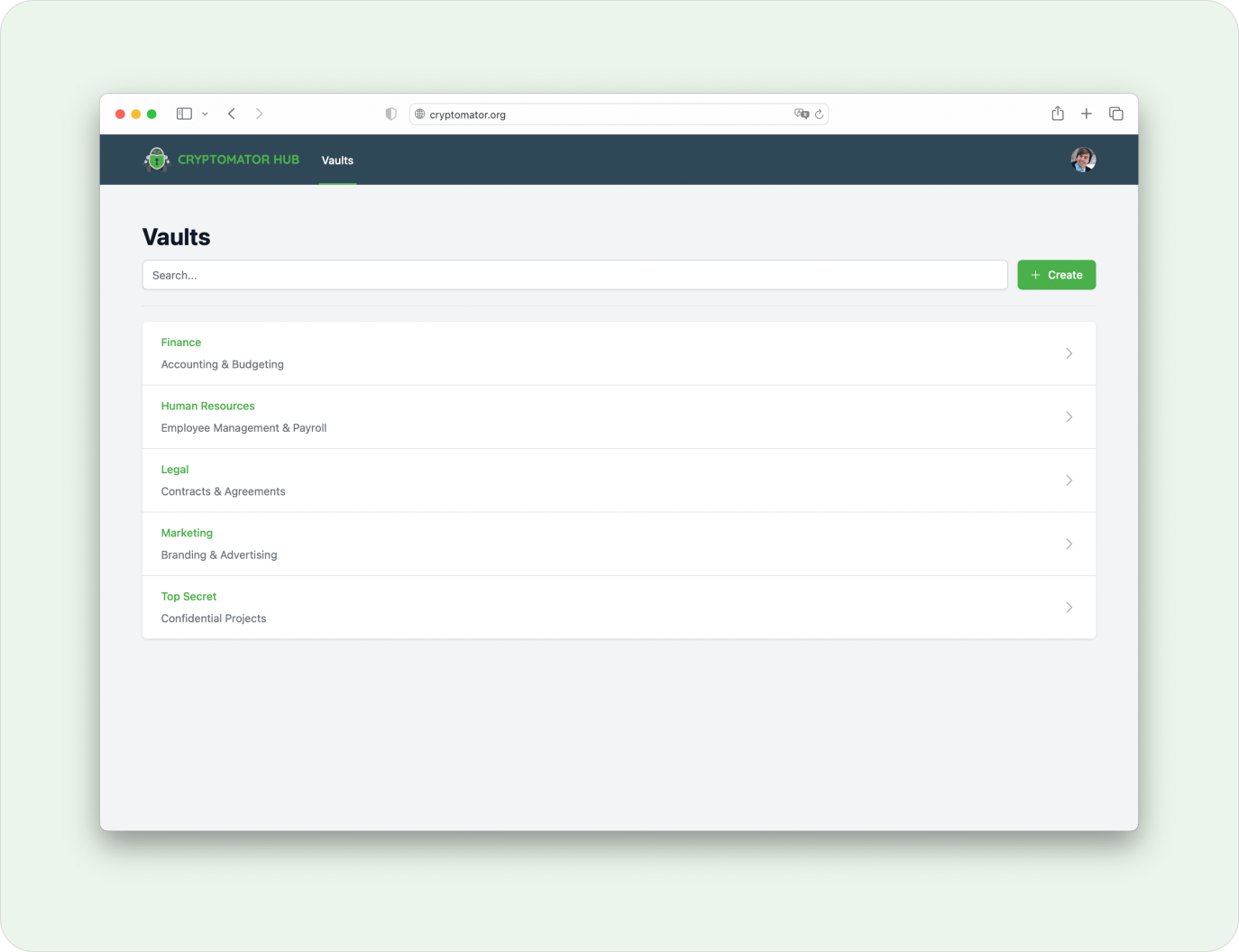Click the back navigation arrow

point(232,114)
